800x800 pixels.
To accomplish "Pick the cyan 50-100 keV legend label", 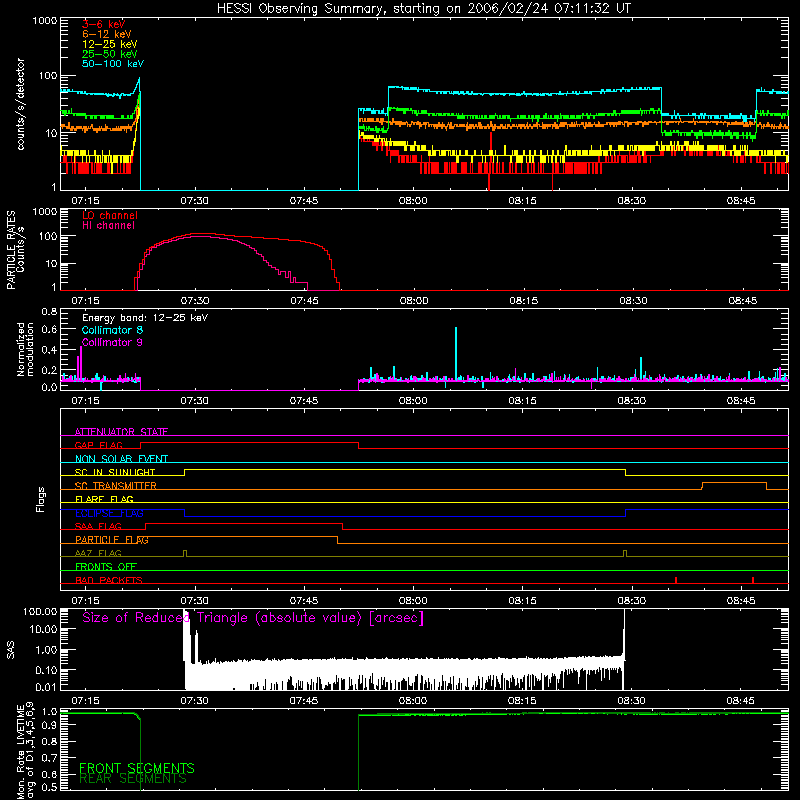I will click(x=113, y=64).
